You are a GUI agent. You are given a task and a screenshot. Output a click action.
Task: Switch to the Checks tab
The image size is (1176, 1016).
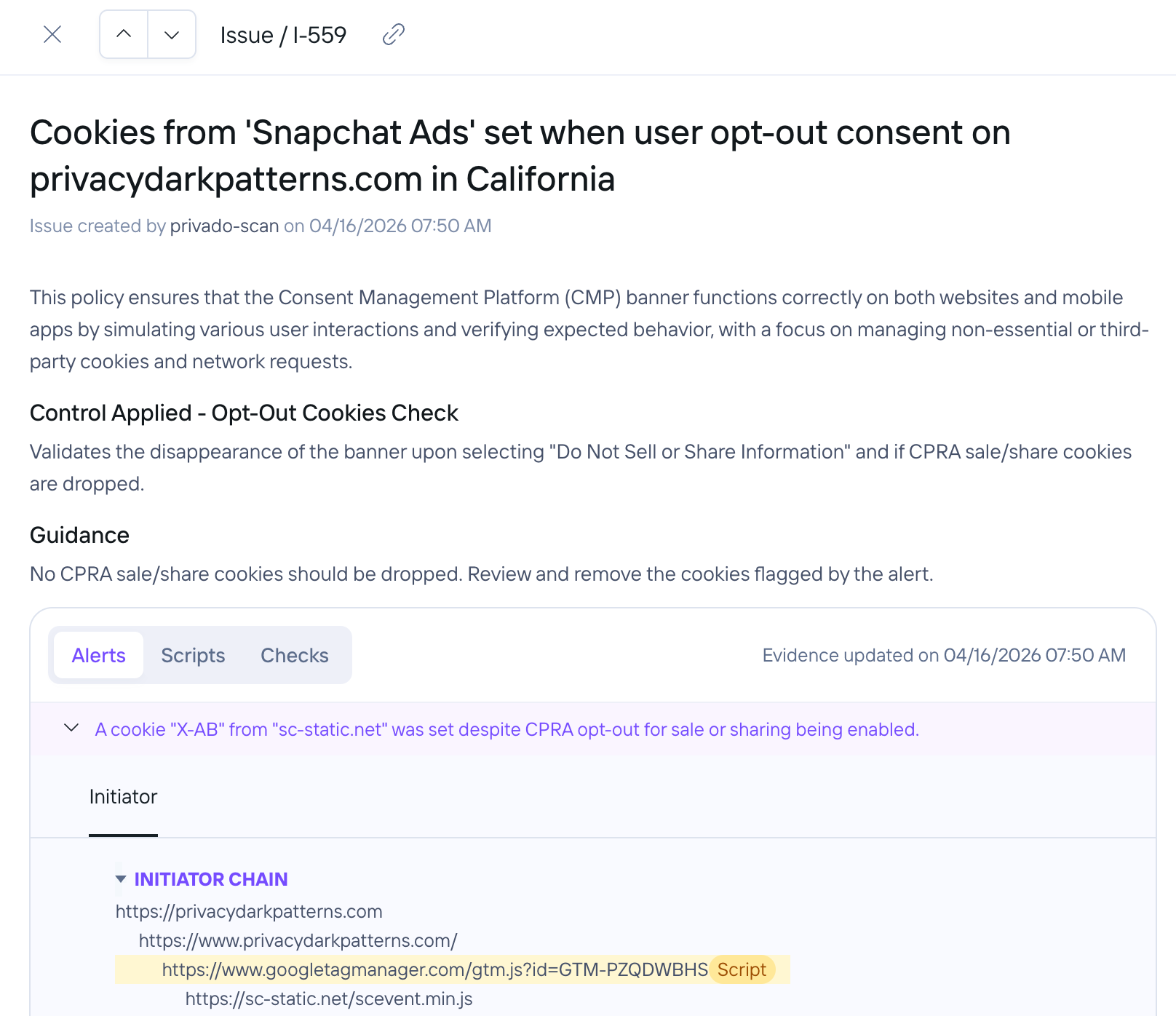click(295, 655)
